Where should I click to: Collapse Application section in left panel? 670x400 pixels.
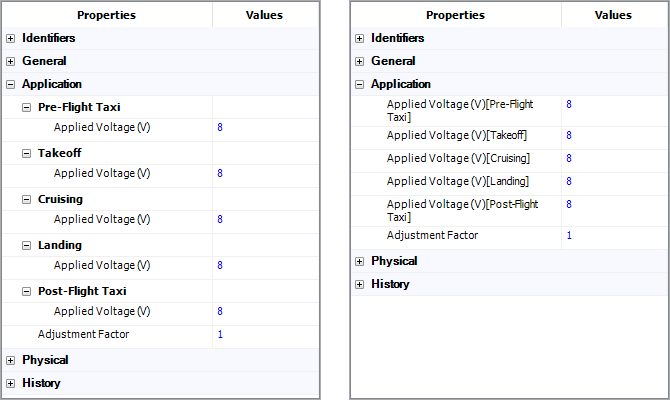[11, 84]
